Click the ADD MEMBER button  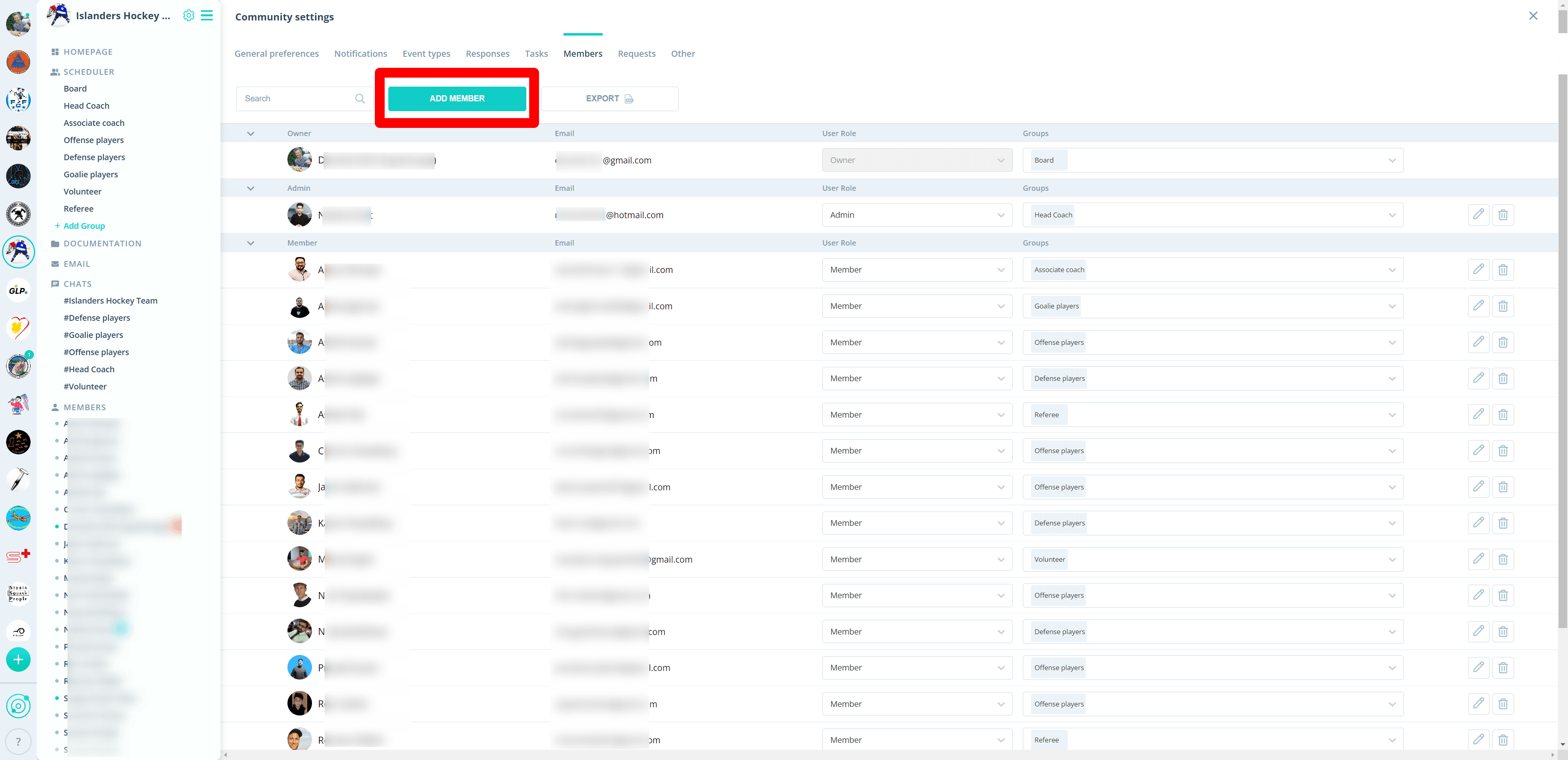coord(457,98)
